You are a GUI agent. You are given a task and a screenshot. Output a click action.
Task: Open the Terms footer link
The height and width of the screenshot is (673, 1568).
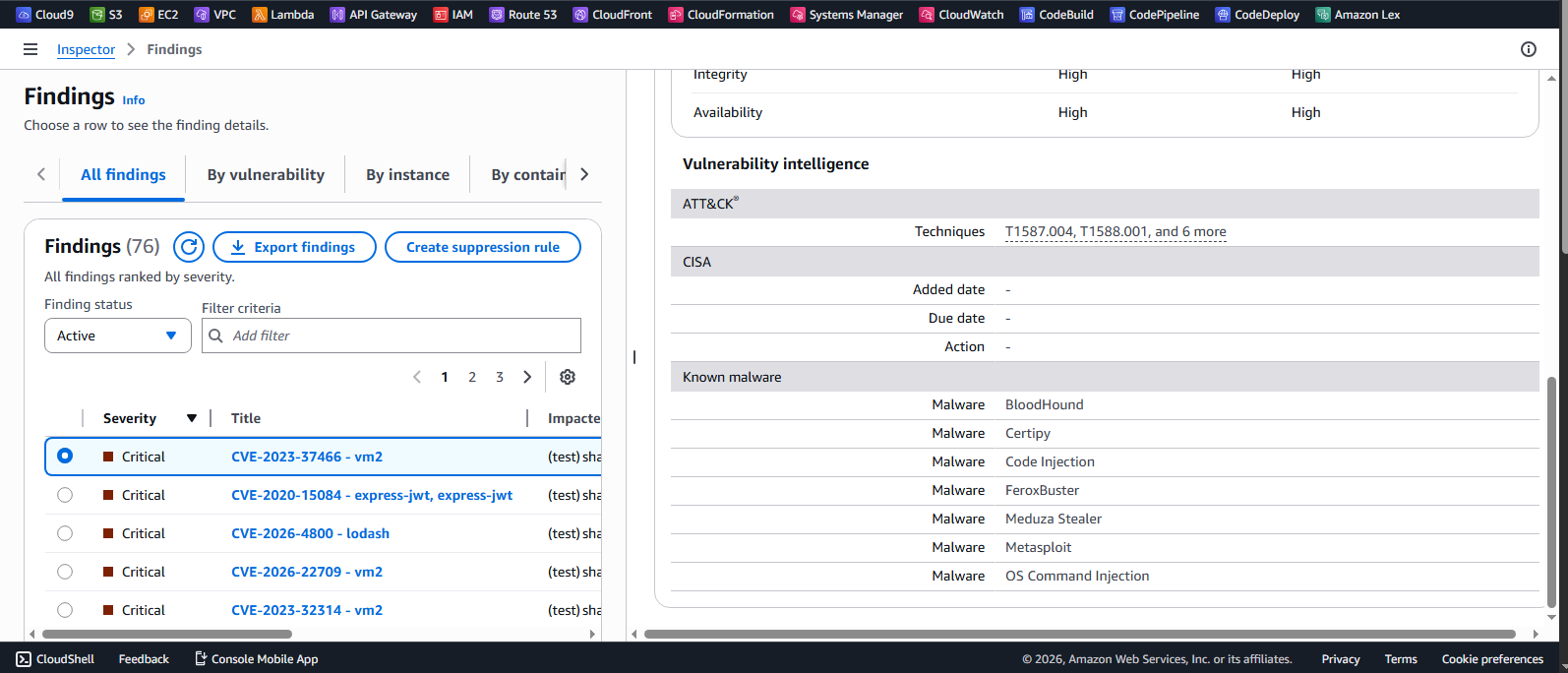1401,659
